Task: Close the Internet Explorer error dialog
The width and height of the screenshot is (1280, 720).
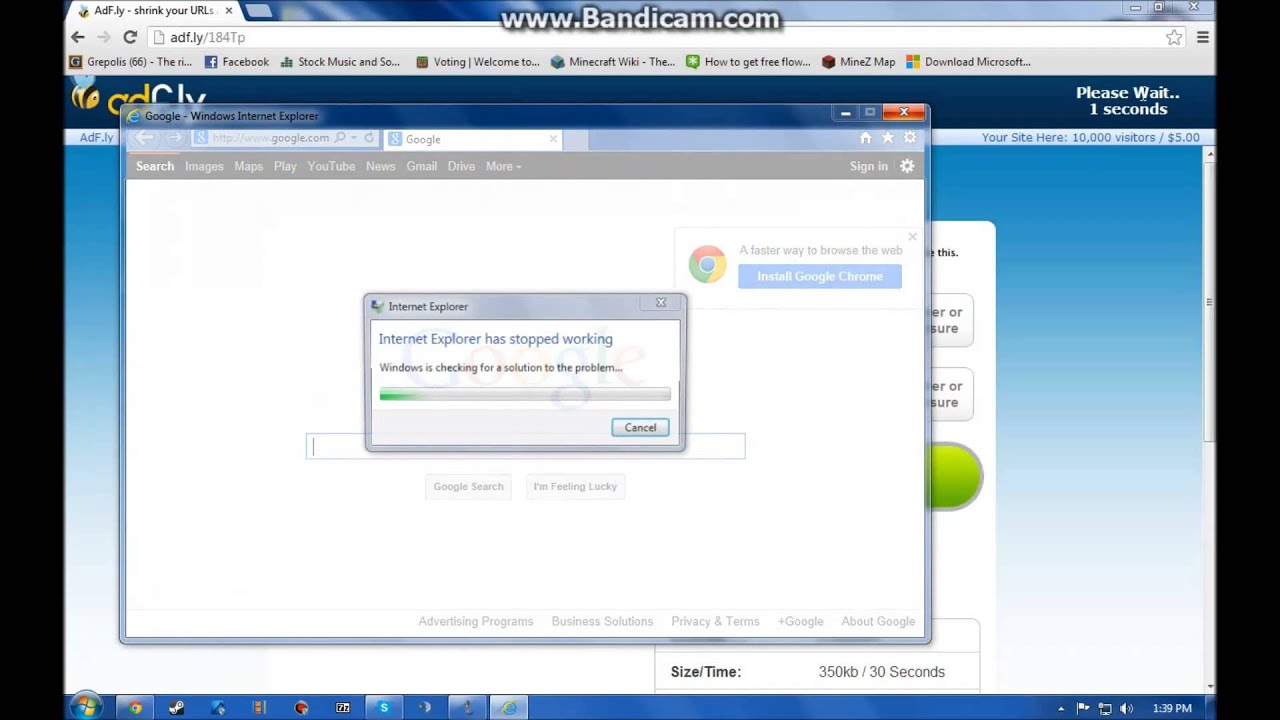Action: pyautogui.click(x=661, y=303)
